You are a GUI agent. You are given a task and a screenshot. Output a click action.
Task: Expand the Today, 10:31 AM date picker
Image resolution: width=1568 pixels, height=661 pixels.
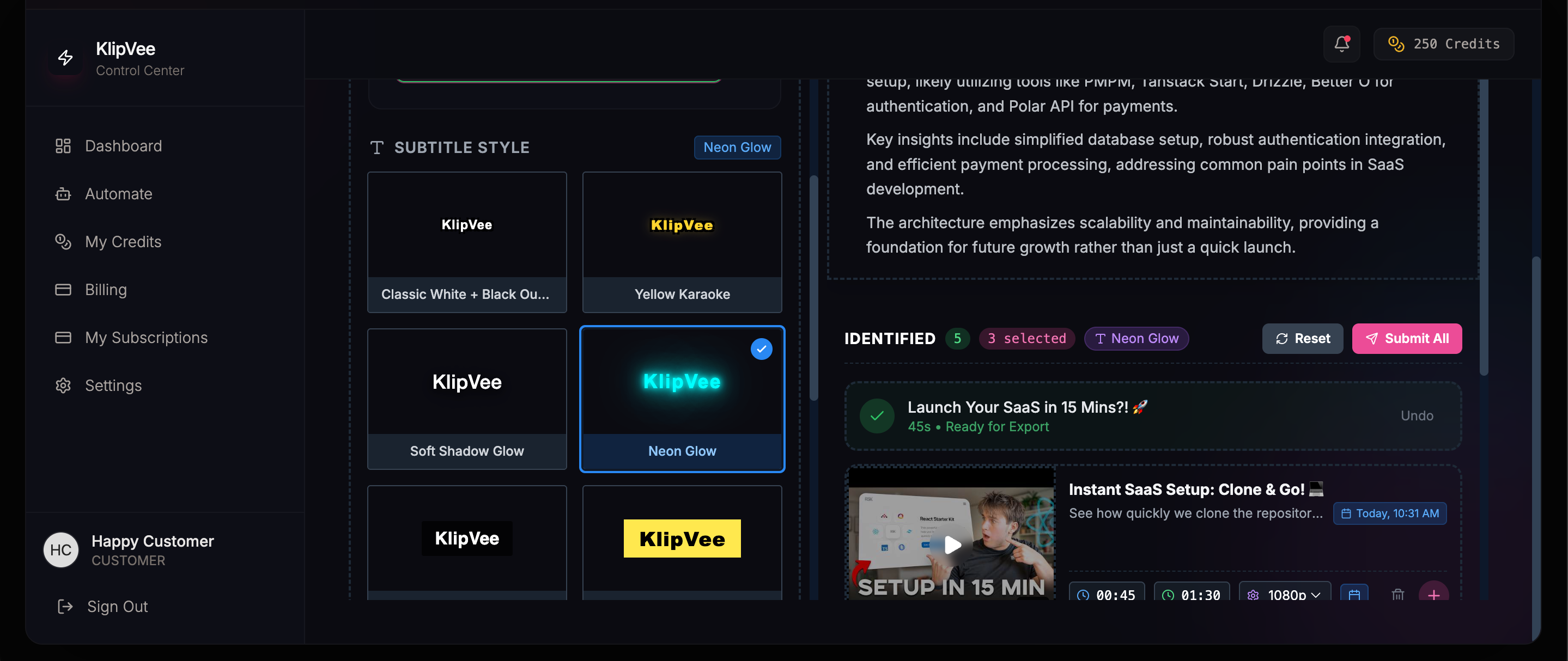coord(1390,513)
